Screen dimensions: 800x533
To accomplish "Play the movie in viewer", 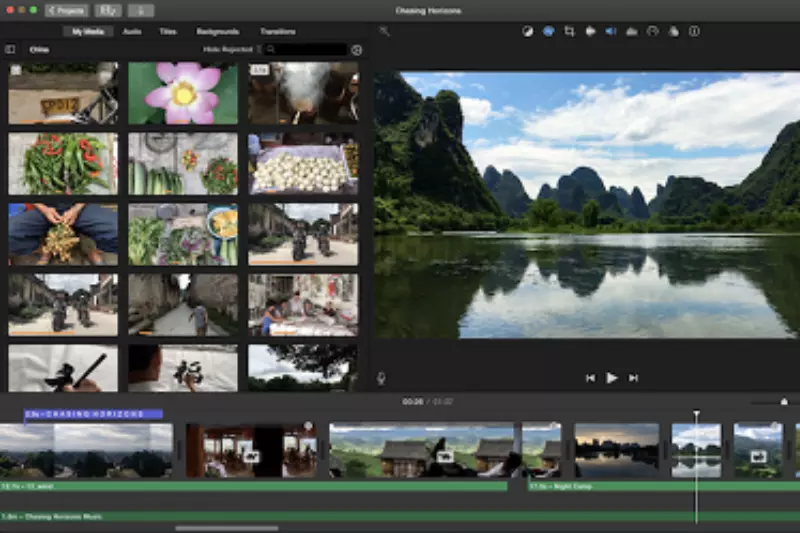I will click(611, 378).
